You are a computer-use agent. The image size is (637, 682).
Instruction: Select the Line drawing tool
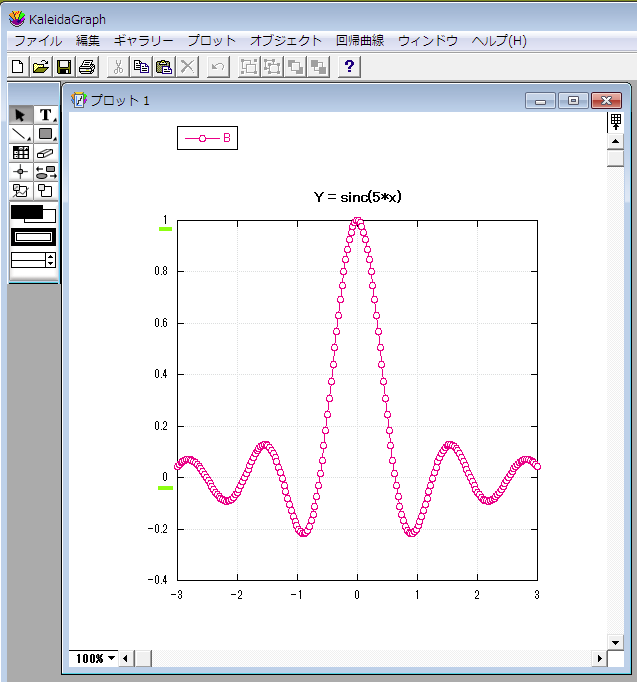click(x=21, y=134)
